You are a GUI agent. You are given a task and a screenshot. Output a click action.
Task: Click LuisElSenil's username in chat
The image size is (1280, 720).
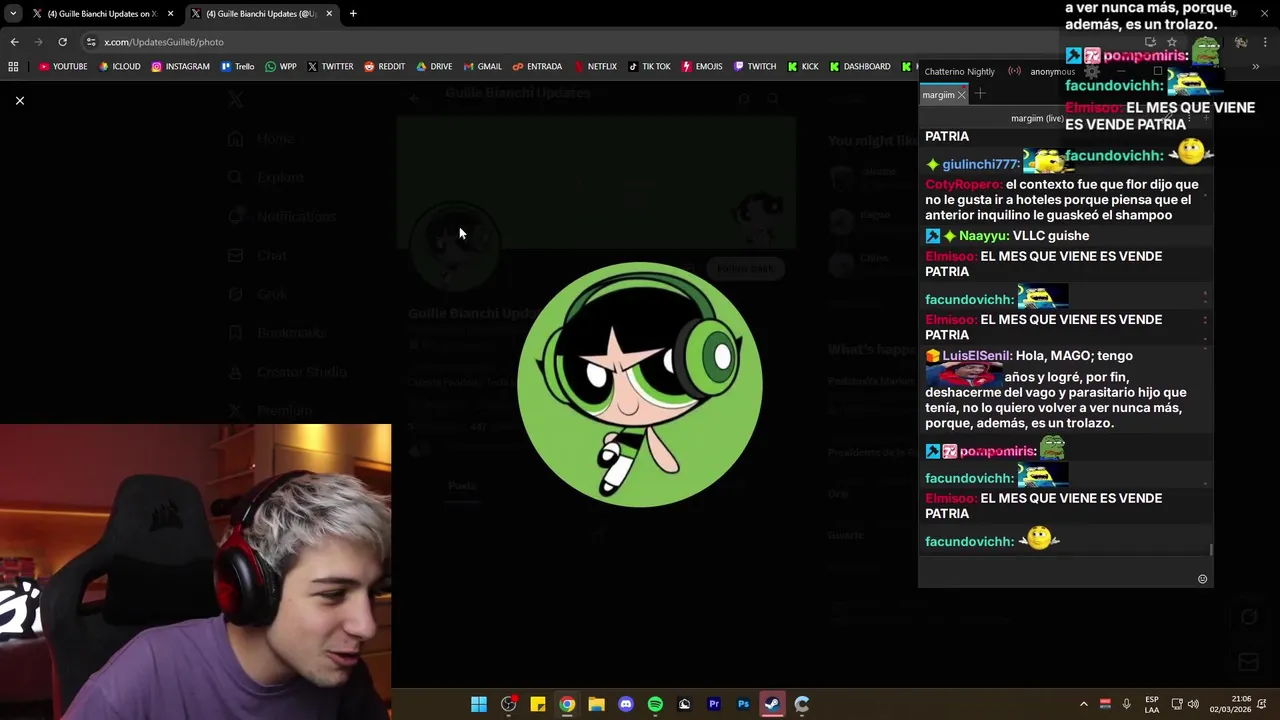coord(976,356)
